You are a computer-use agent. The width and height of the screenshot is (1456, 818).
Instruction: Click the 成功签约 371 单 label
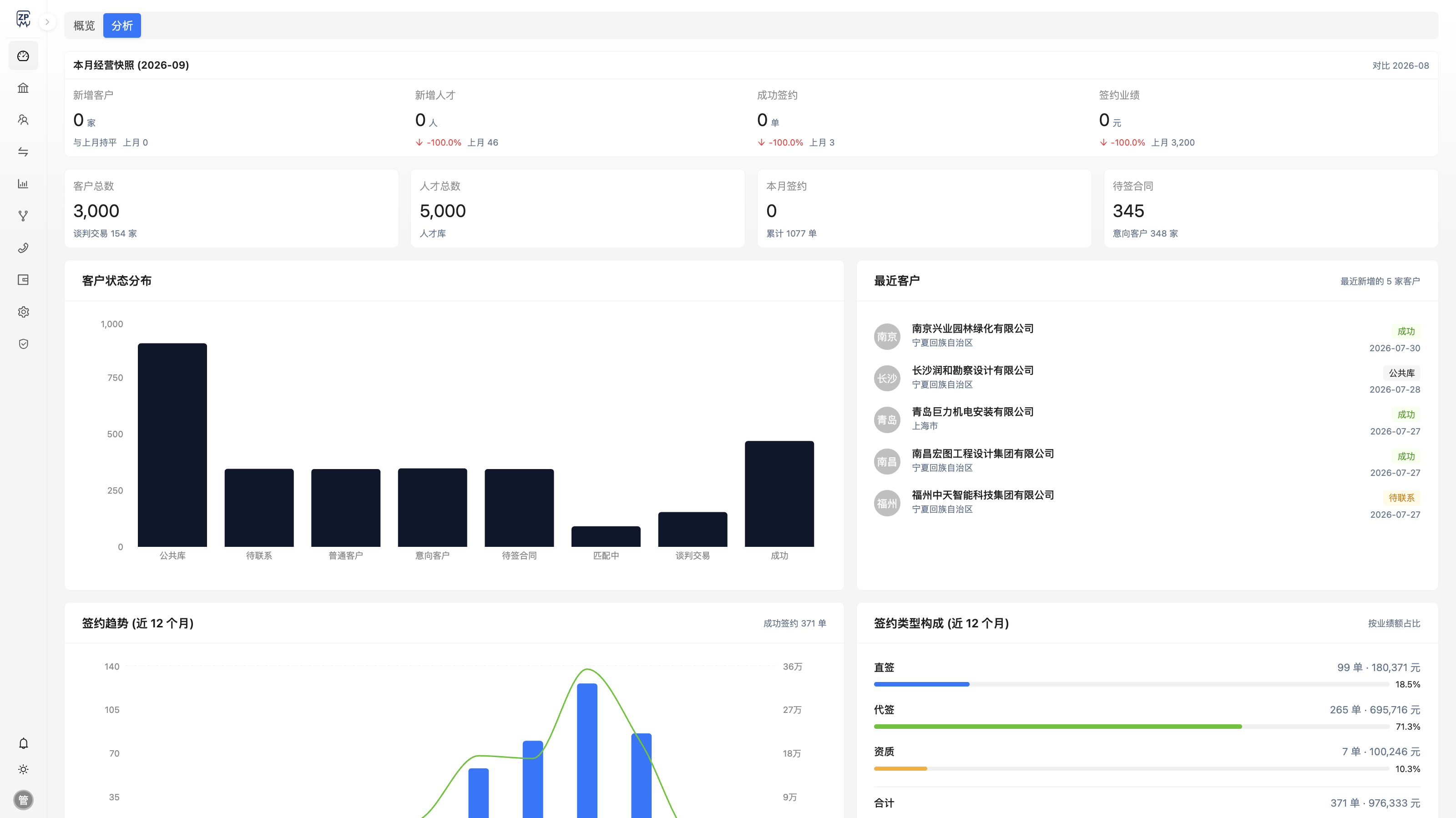[795, 623]
